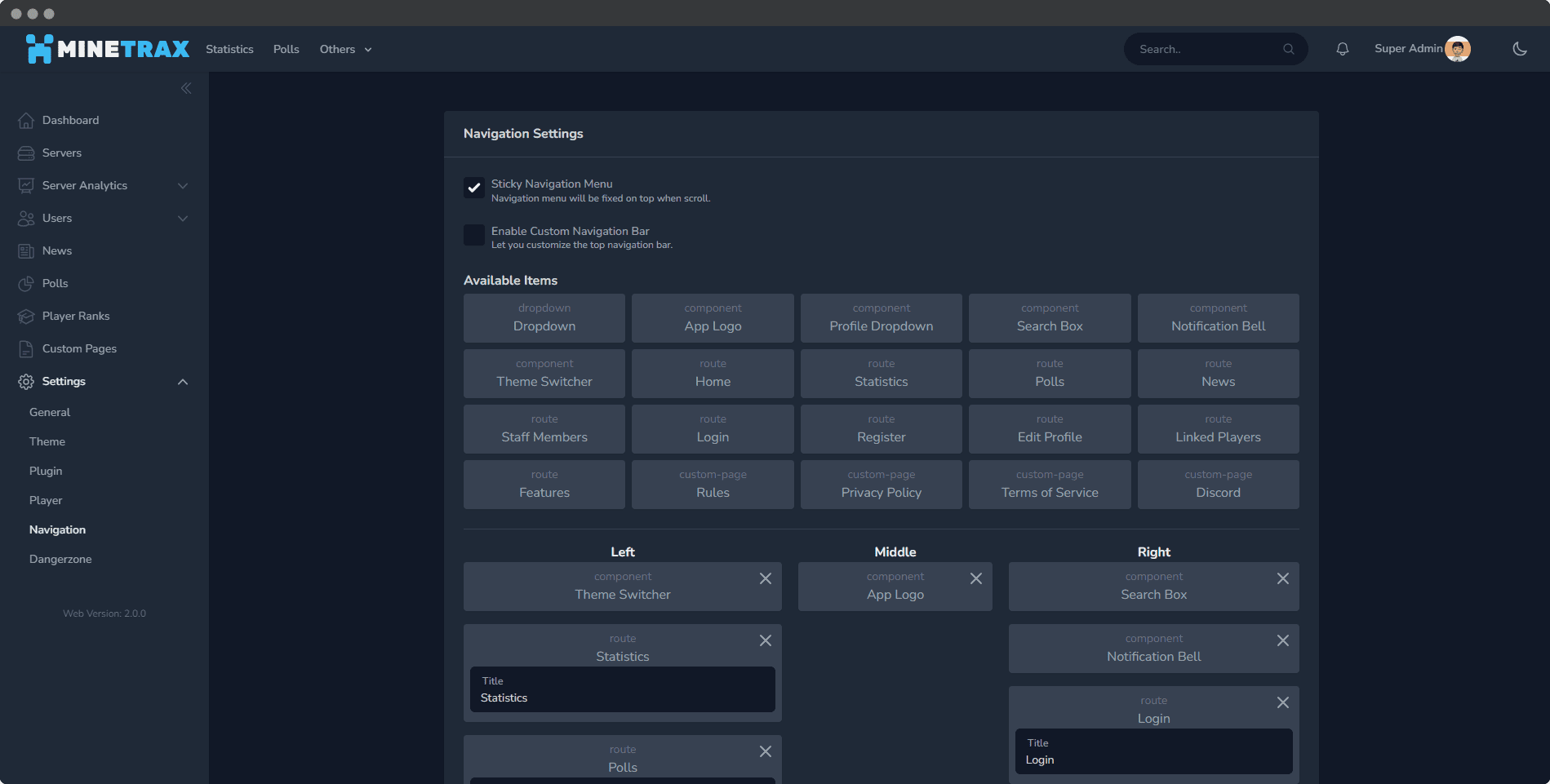Open Dangerzone settings page
1550x784 pixels.
(x=60, y=559)
